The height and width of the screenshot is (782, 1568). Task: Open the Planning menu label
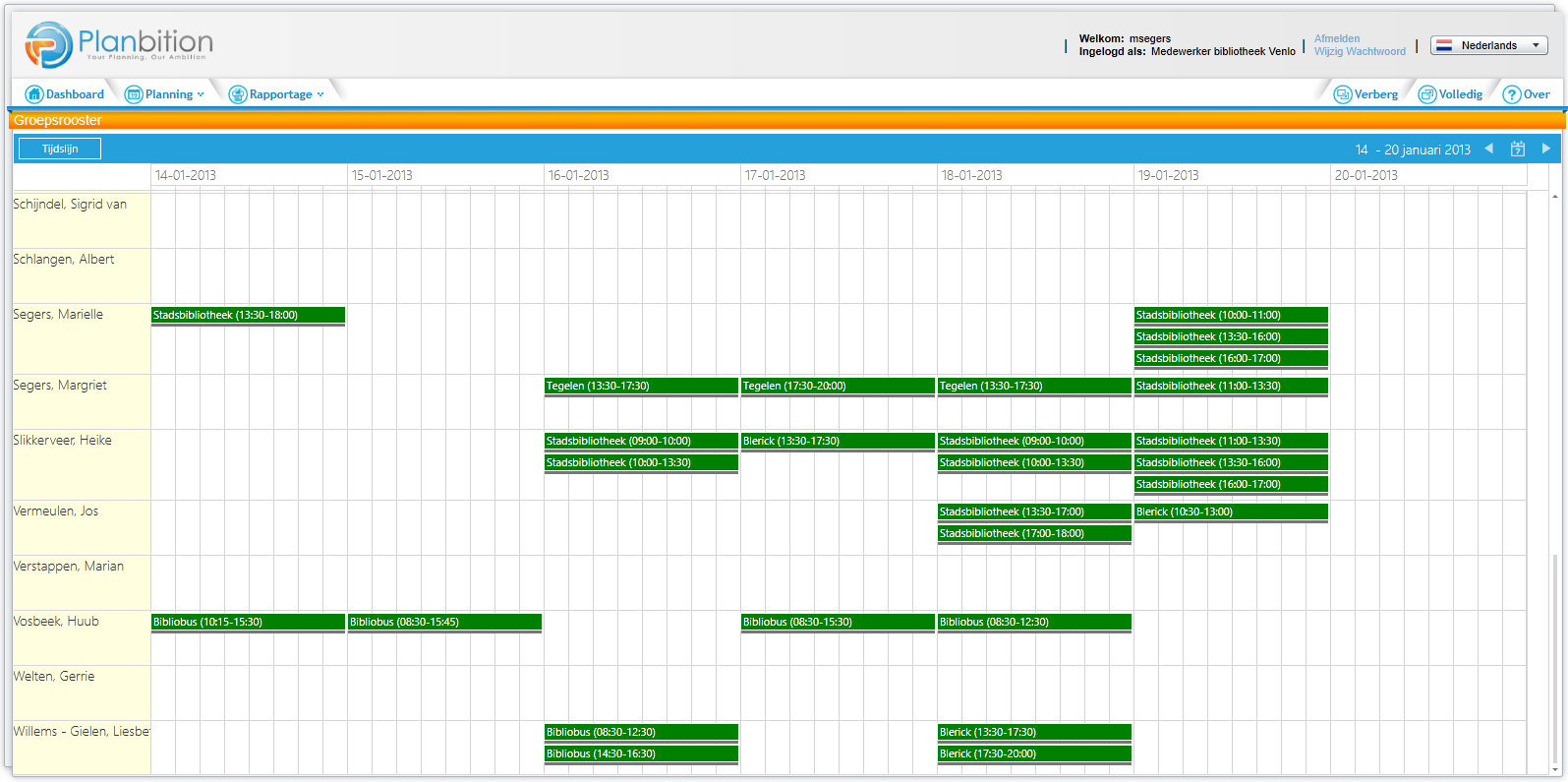coord(169,94)
